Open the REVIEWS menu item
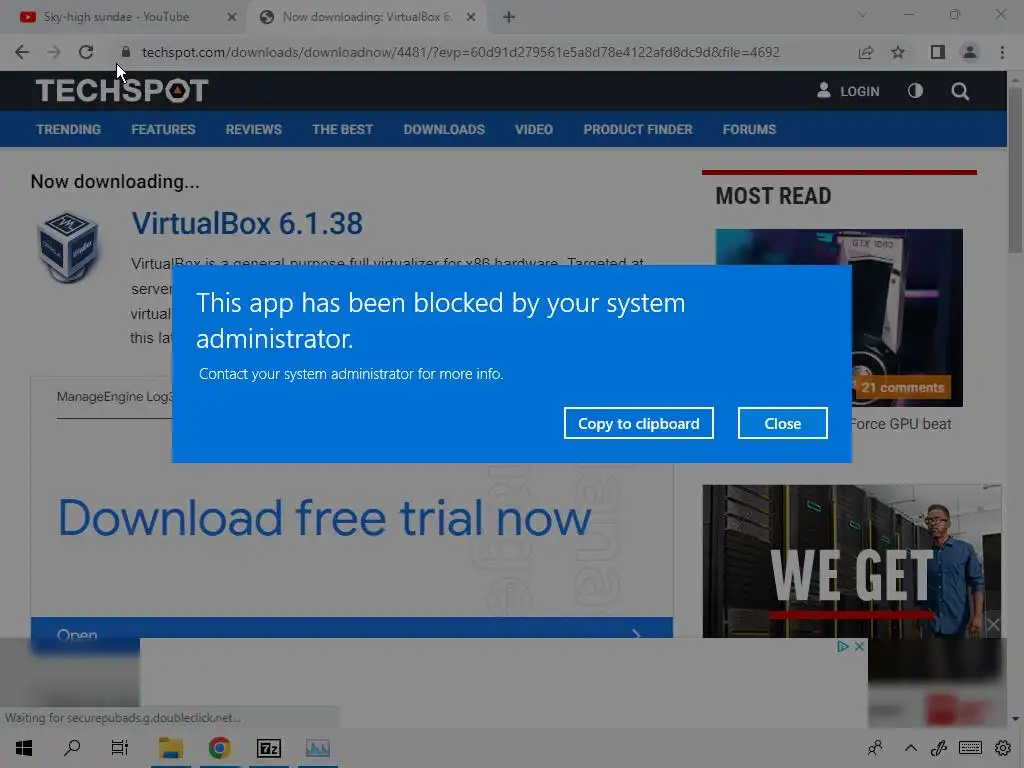This screenshot has width=1024, height=768. 253,129
